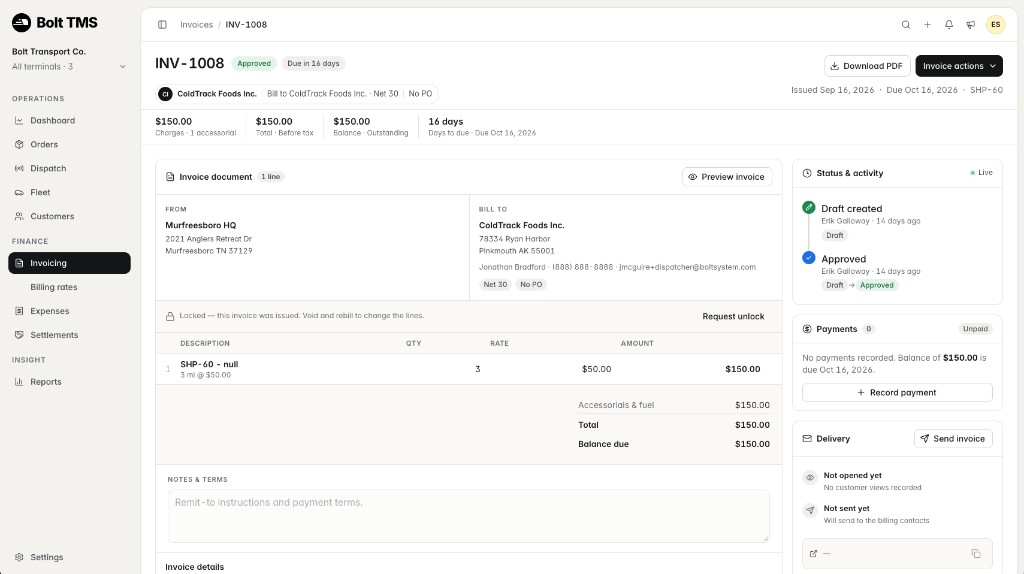Screen dimensions: 1024x574
Task: Click the Approved blue check icon
Action: click(808, 258)
